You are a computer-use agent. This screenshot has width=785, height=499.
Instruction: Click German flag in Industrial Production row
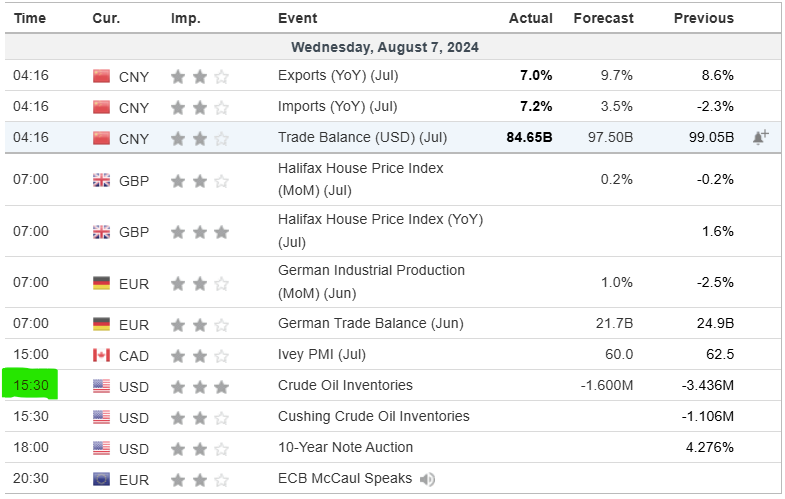(x=101, y=283)
